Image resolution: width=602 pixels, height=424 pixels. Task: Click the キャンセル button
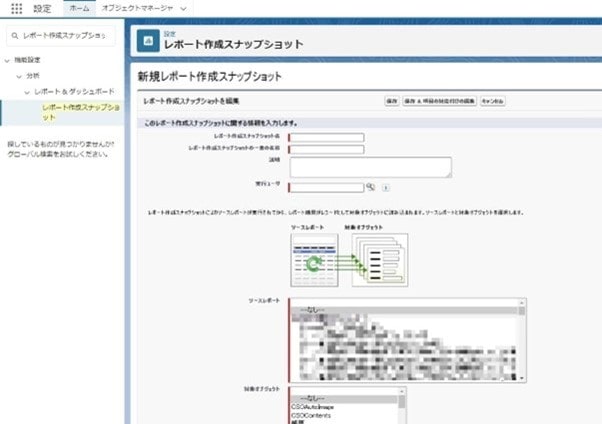pos(493,101)
